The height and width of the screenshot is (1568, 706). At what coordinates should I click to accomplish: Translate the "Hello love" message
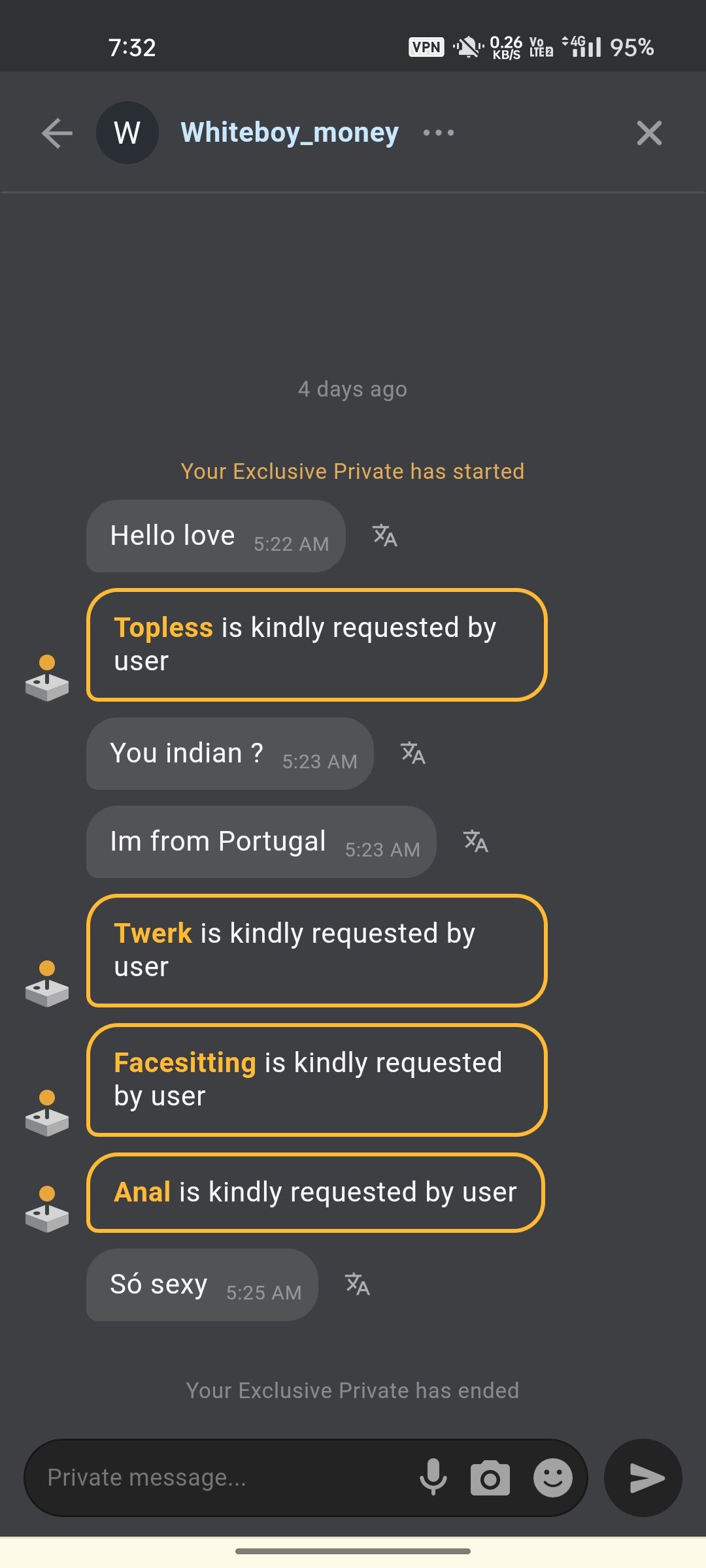(385, 536)
